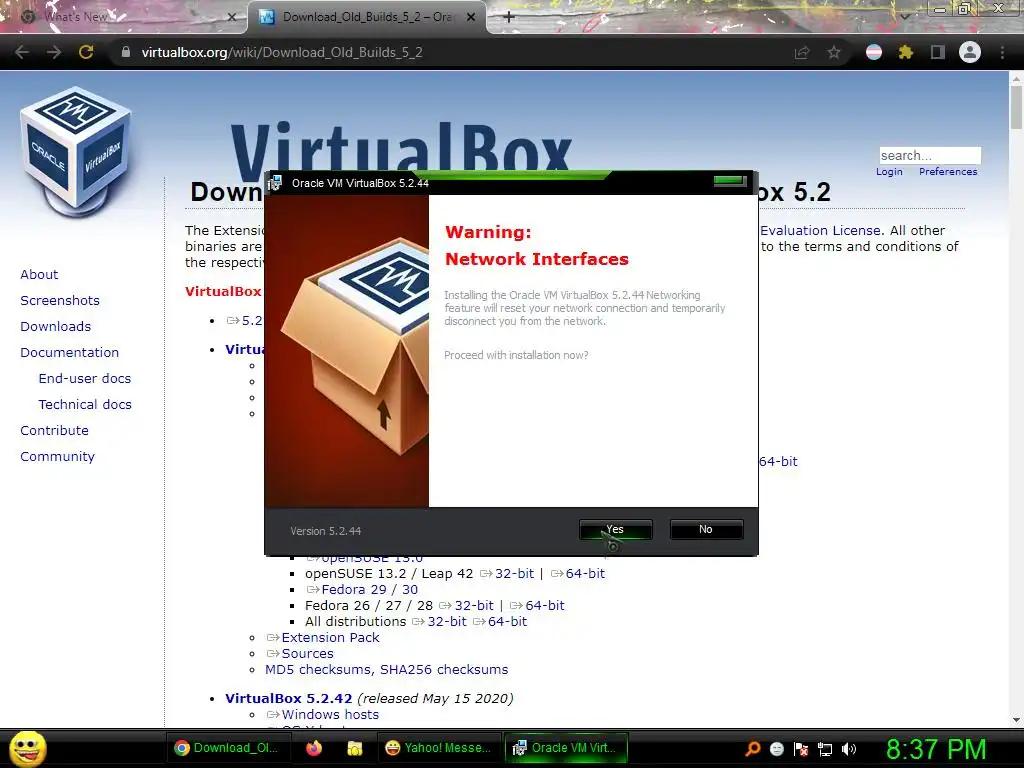Select the Download_Old_Builds_5_2 tab
This screenshot has height=768, width=1024.
click(366, 18)
